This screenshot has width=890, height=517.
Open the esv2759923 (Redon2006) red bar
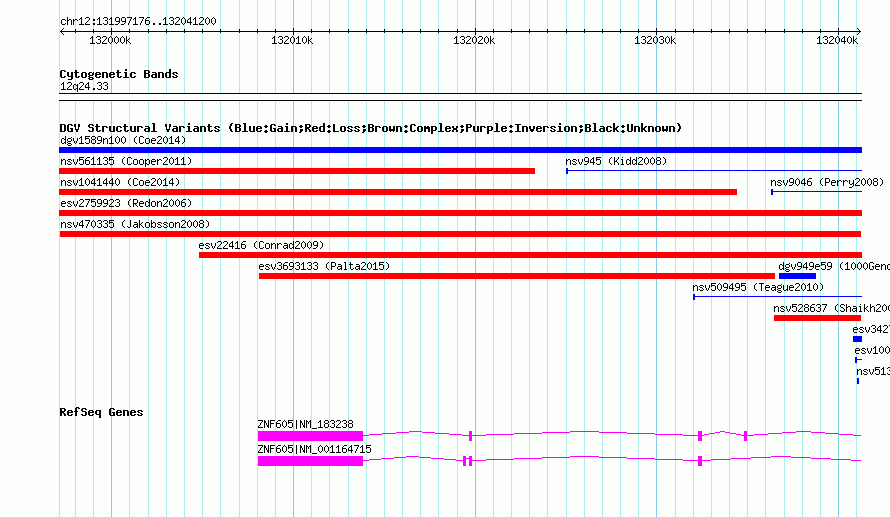[460, 213]
